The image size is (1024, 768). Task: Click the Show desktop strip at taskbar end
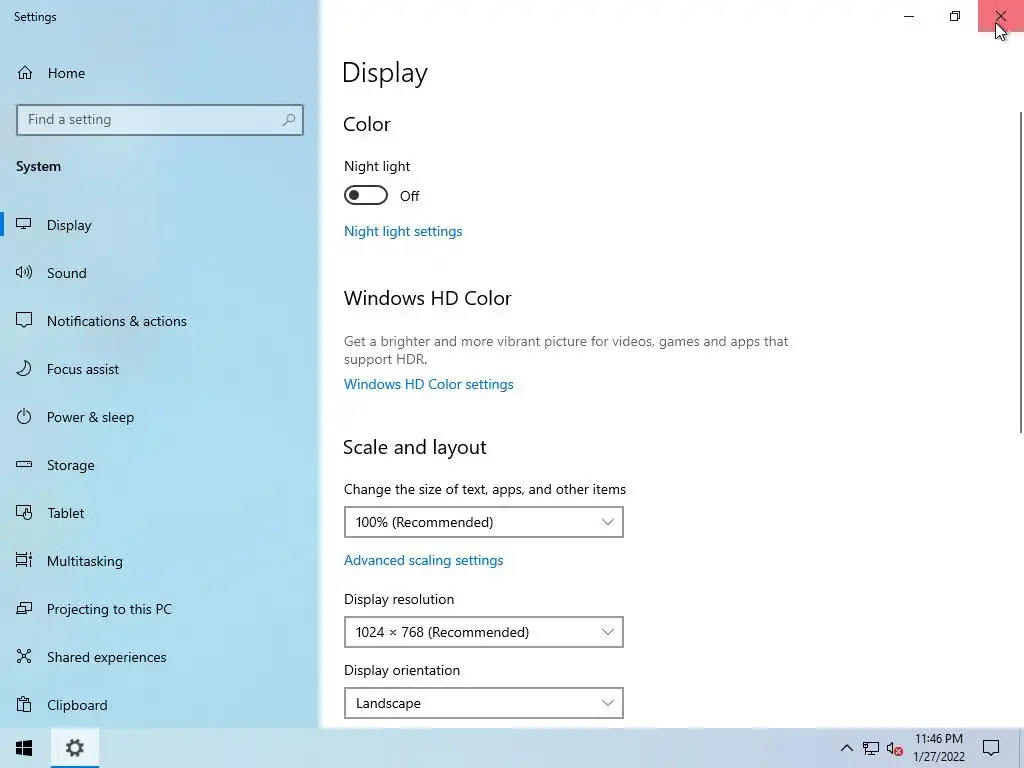(x=1021, y=748)
